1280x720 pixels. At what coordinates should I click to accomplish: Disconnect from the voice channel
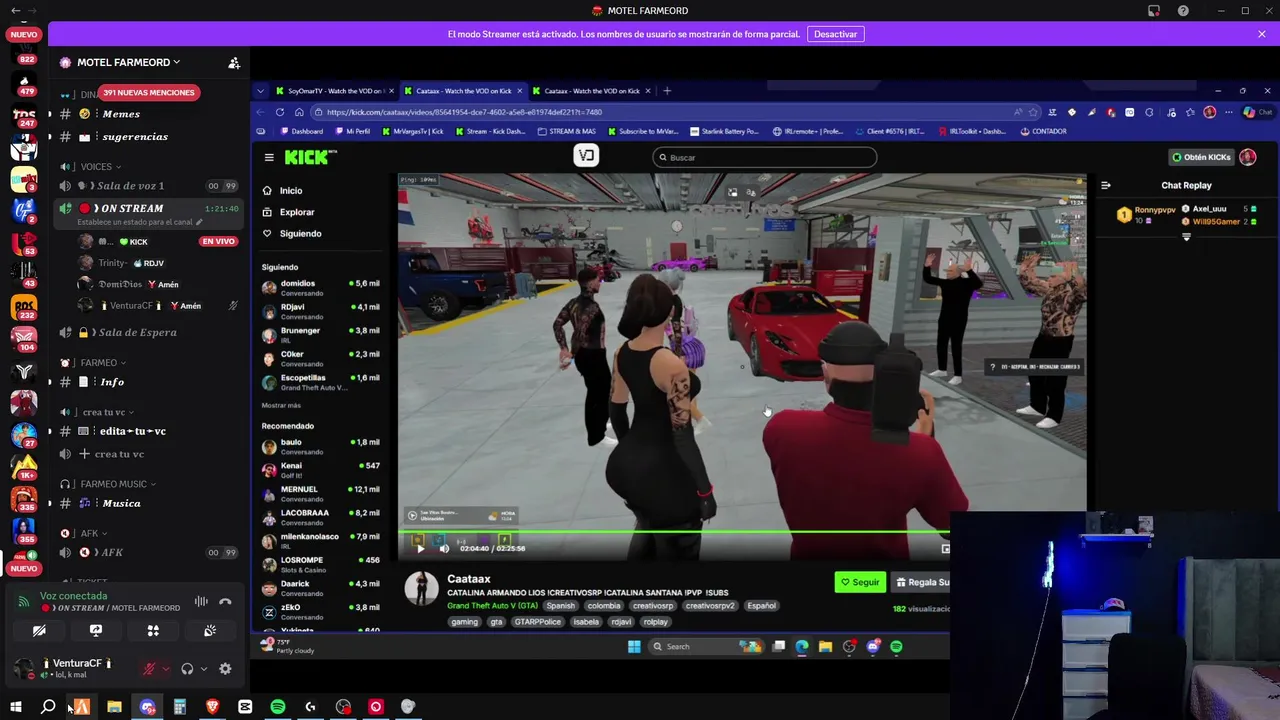[x=225, y=602]
